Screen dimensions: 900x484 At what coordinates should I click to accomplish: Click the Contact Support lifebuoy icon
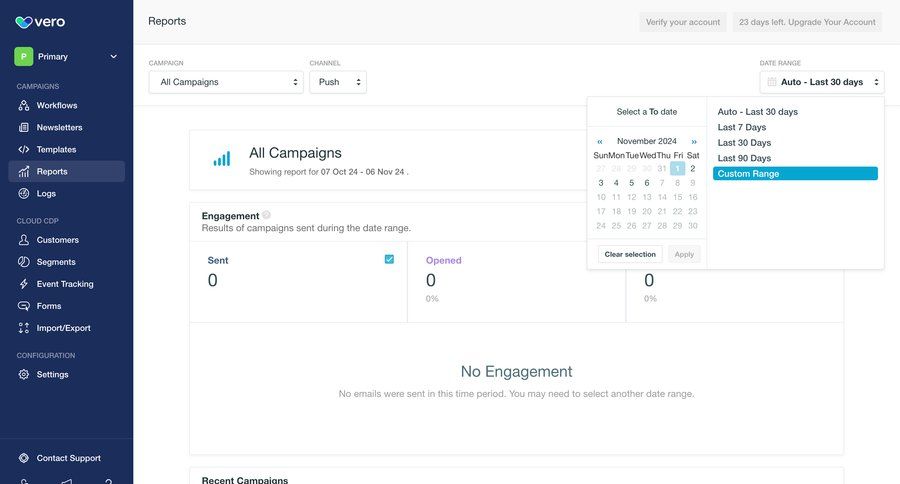(24, 458)
